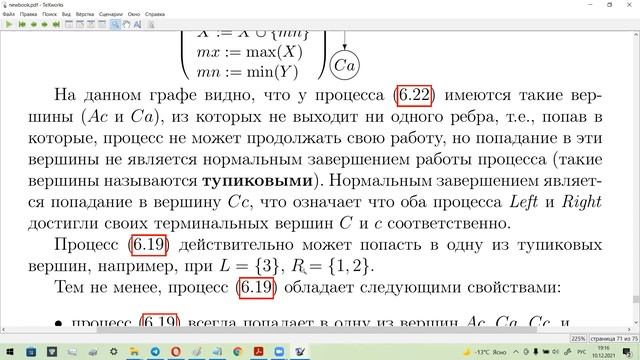Follow the 6.19 link after "Процесс"

coord(149,245)
